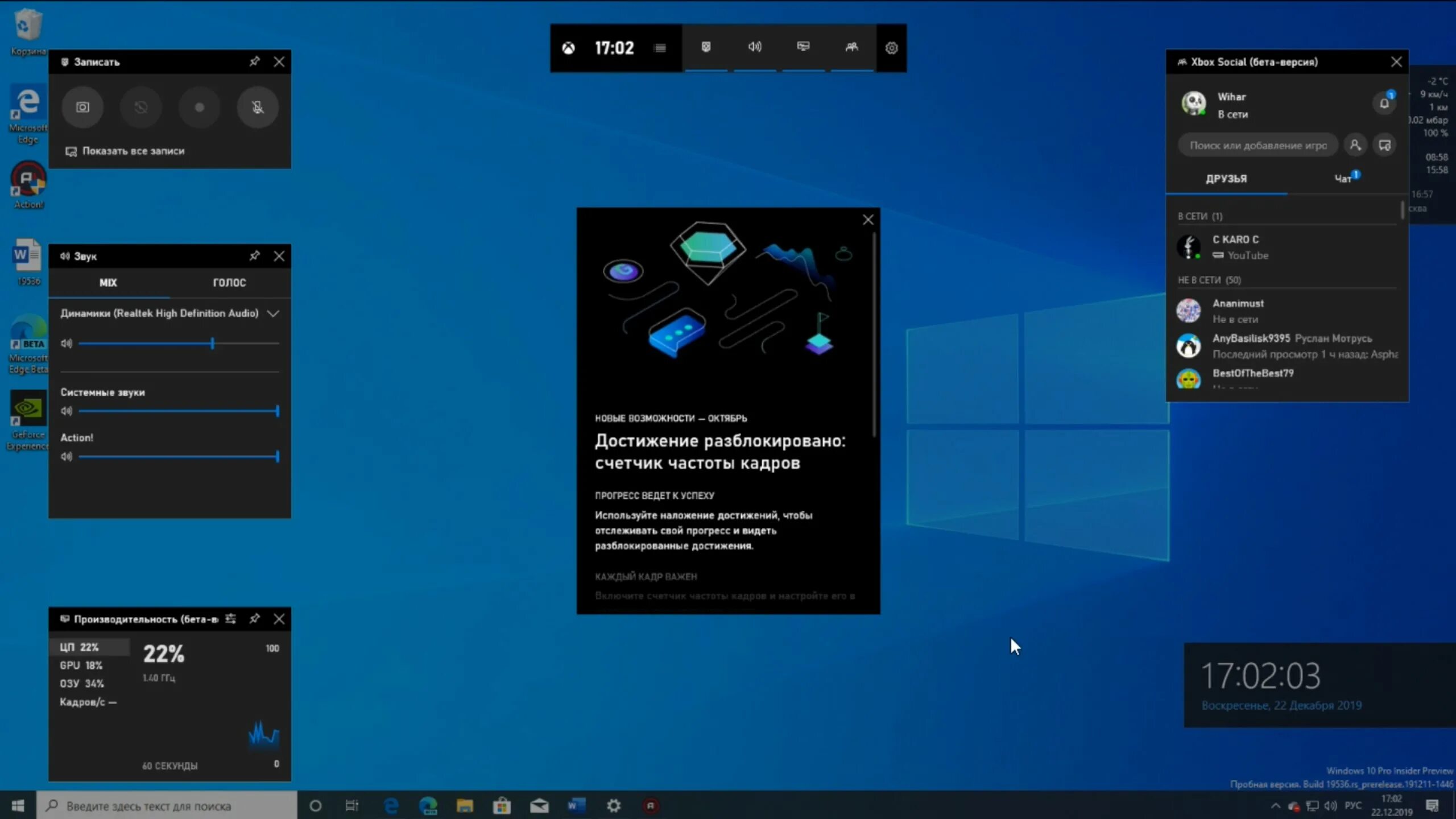
Task: Select friend Ananimust
Action: pos(1287,311)
